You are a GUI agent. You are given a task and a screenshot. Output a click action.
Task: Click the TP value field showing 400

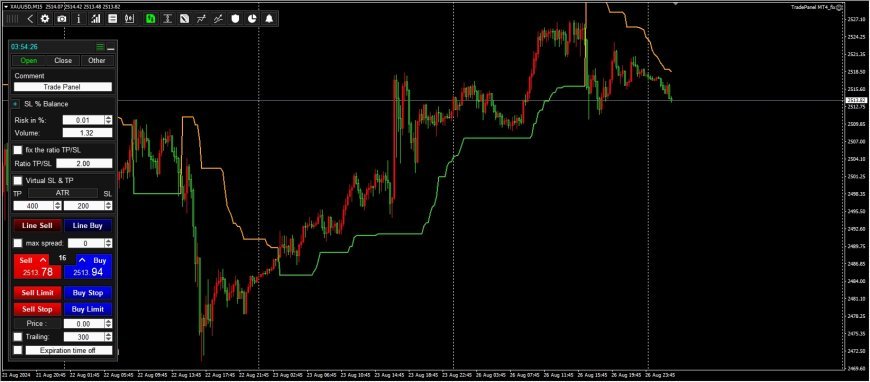click(x=33, y=205)
